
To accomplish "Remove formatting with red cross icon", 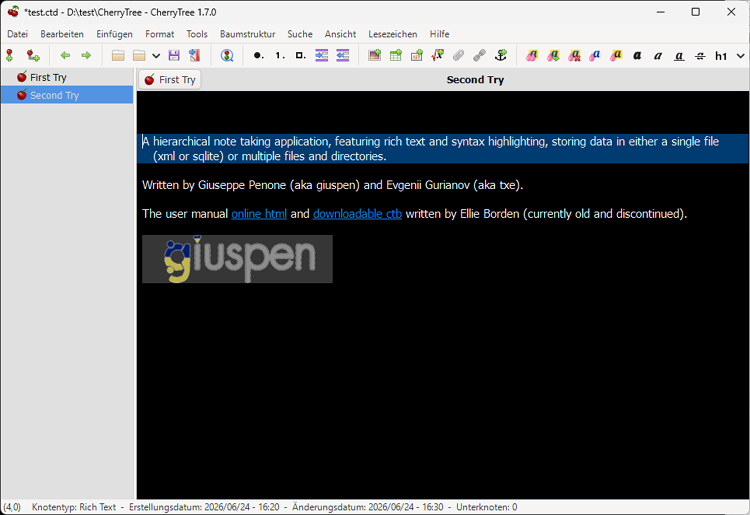I will [x=574, y=55].
